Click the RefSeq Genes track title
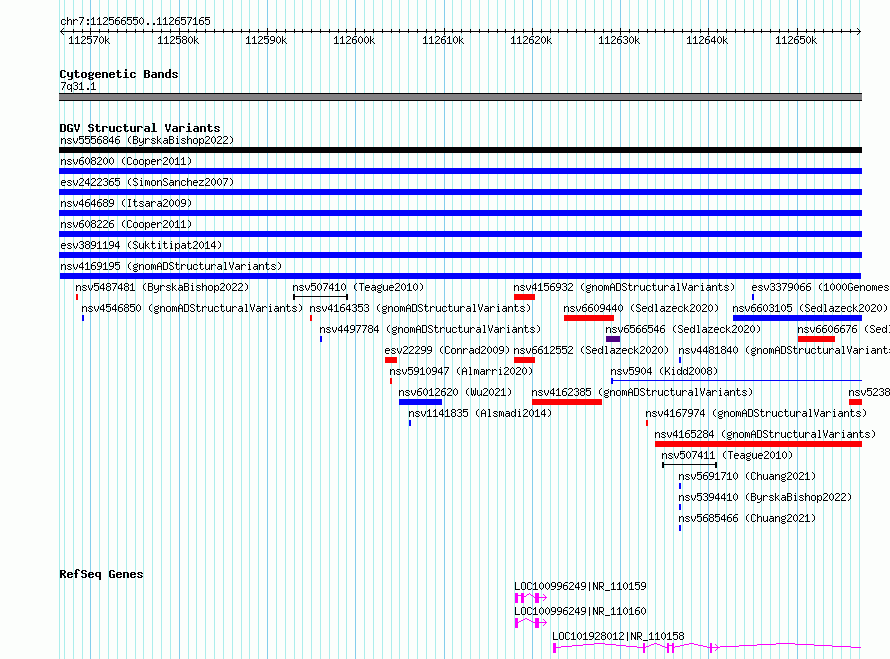The image size is (890, 659). [101, 574]
